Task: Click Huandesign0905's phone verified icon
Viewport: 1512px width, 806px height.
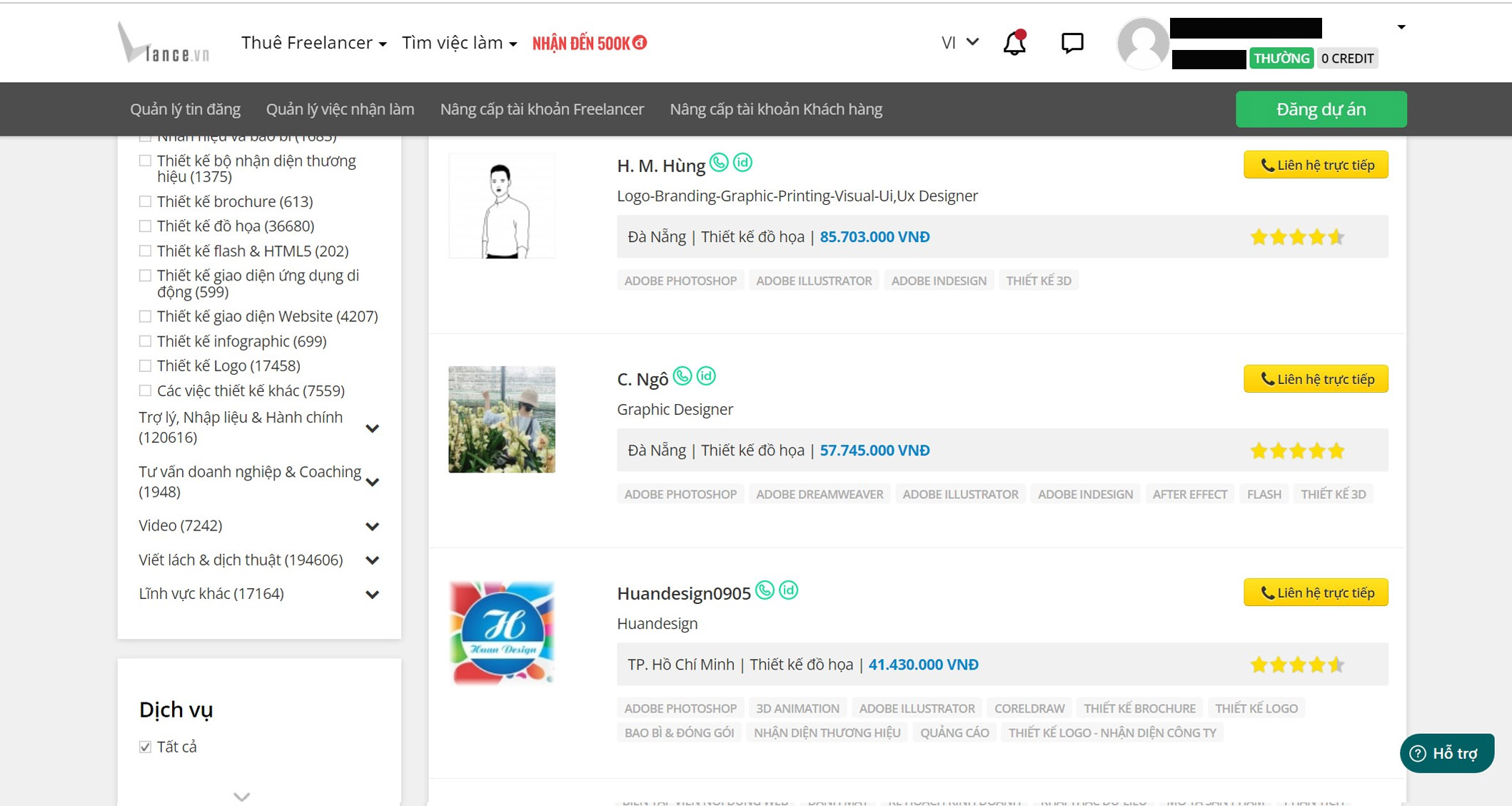Action: click(x=765, y=590)
